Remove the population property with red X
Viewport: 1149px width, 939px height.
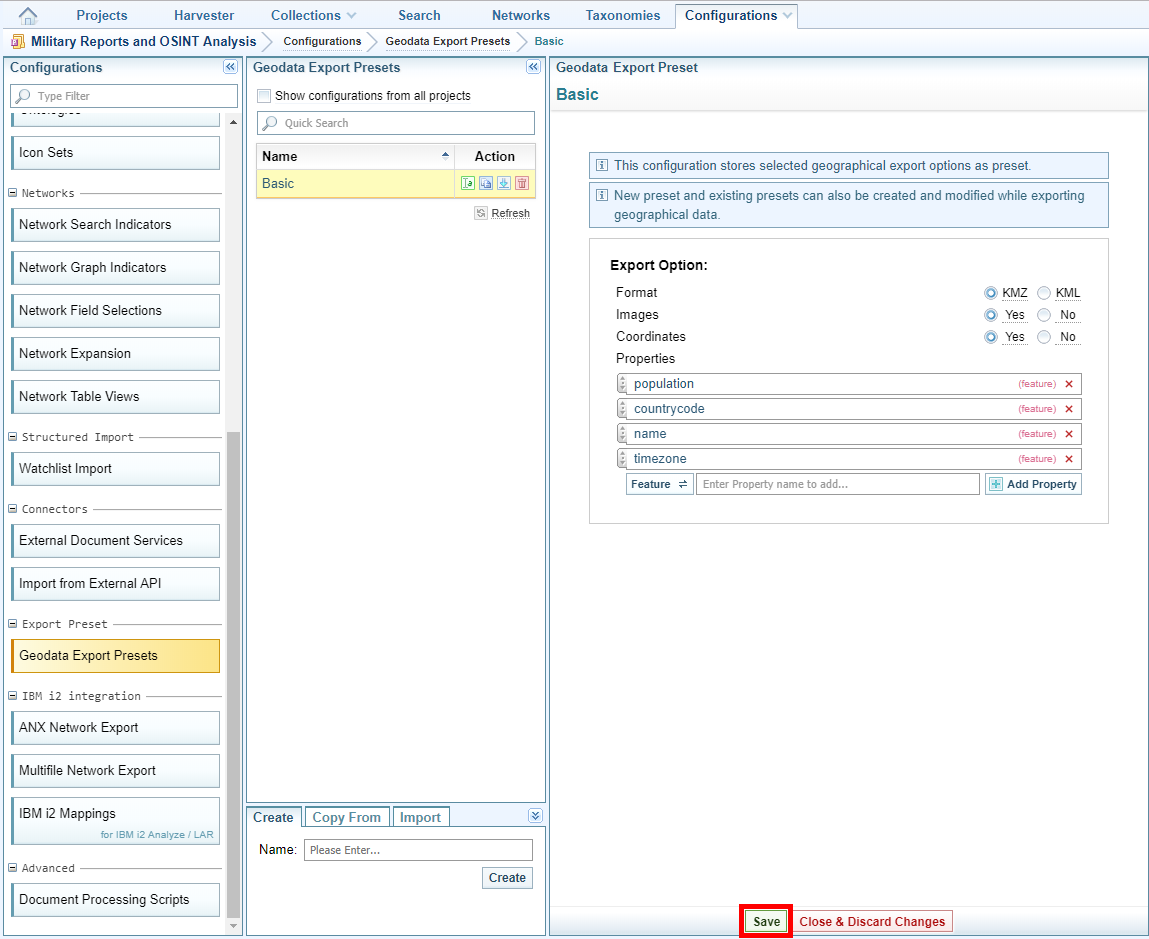point(1068,384)
